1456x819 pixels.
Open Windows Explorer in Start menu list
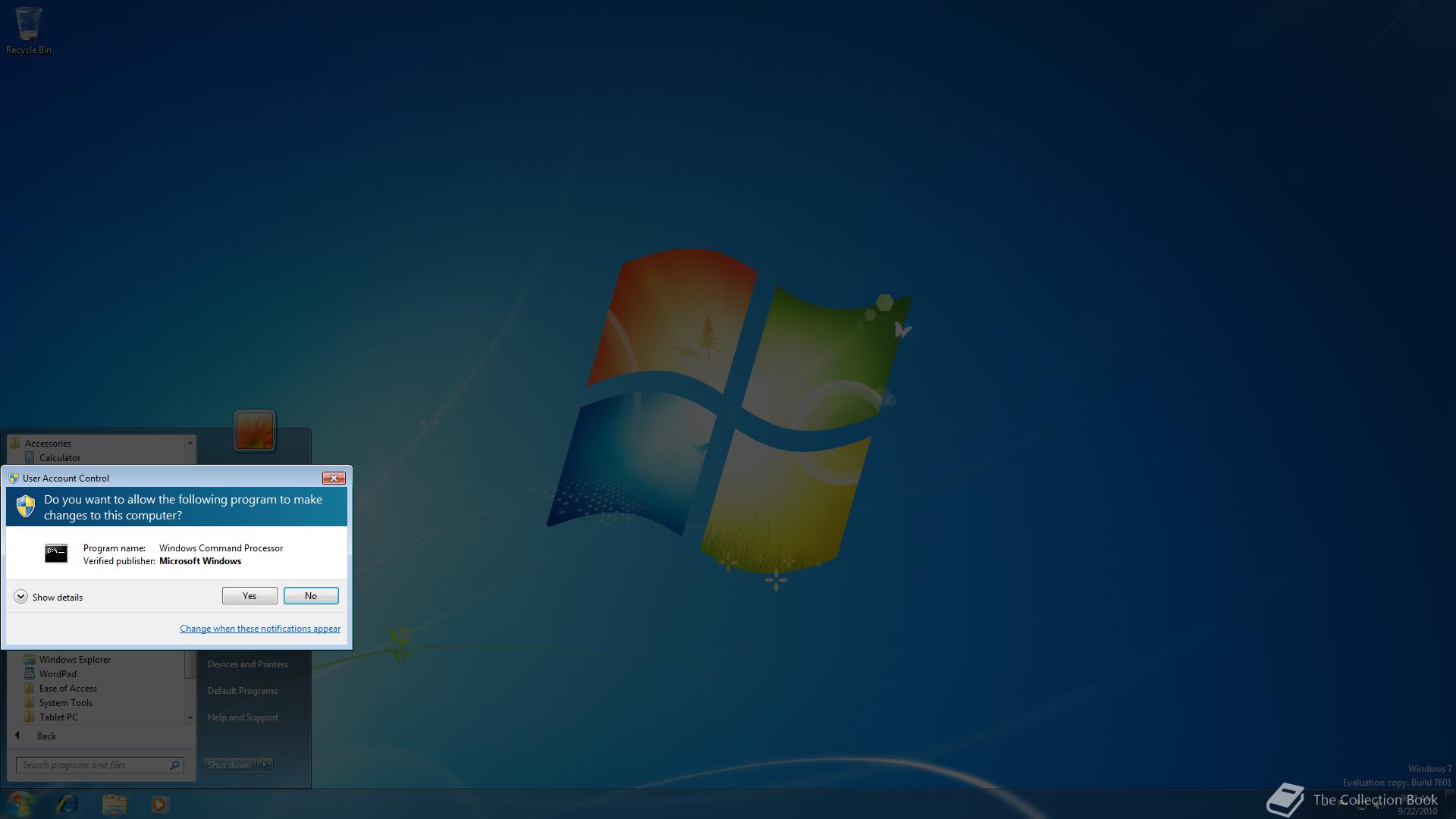[75, 660]
